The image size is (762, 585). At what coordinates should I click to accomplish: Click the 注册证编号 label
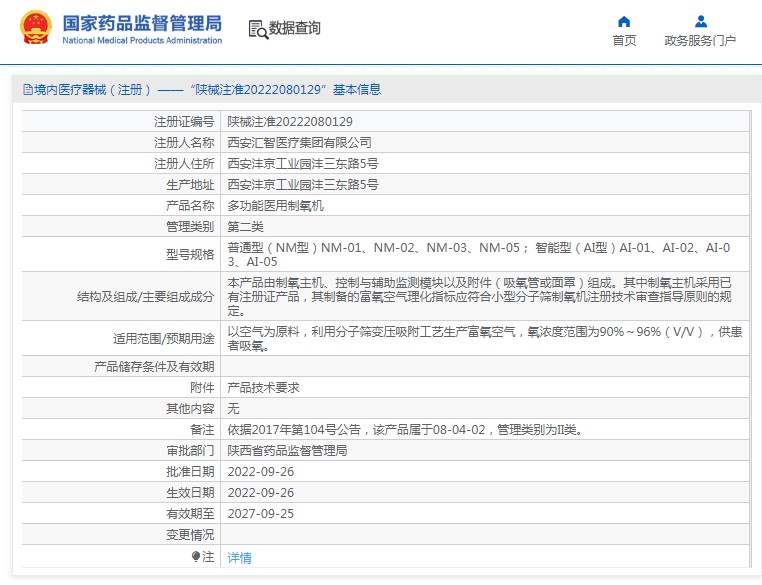point(184,121)
